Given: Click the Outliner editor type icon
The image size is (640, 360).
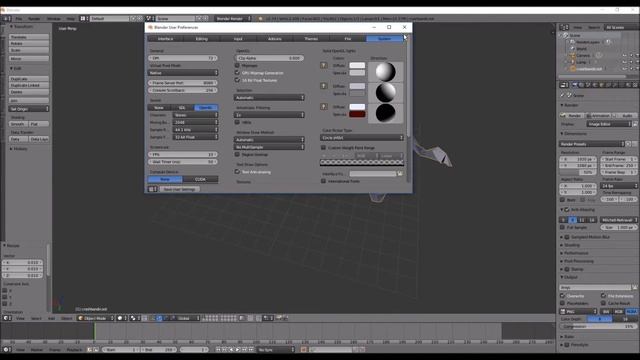Looking at the screenshot, I should [x=564, y=27].
